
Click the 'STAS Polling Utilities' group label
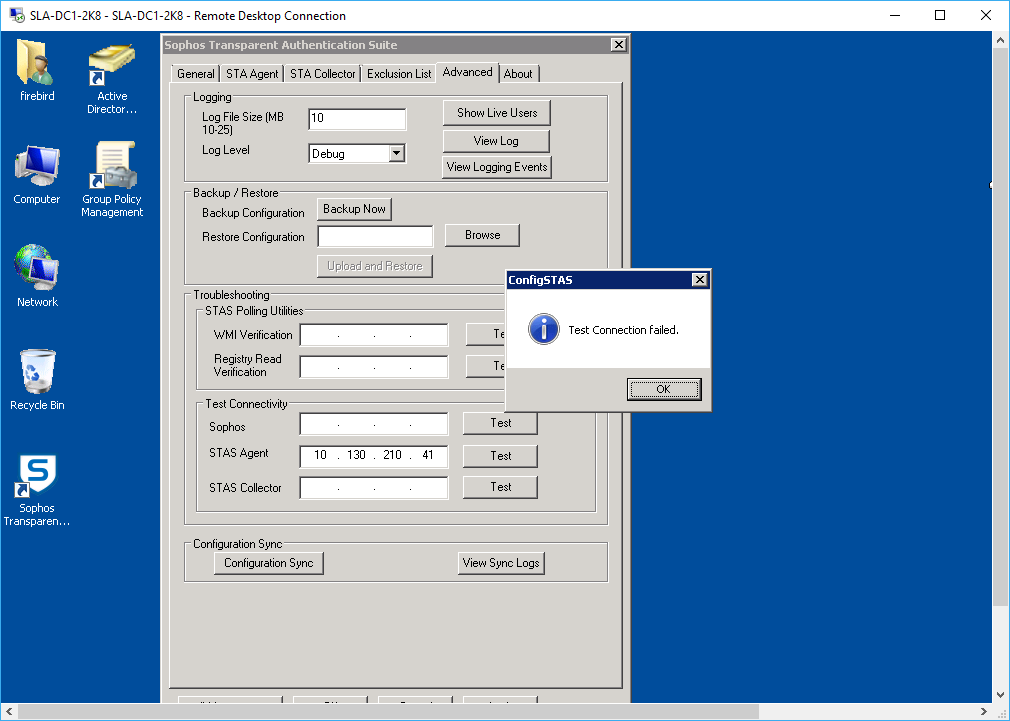254,311
